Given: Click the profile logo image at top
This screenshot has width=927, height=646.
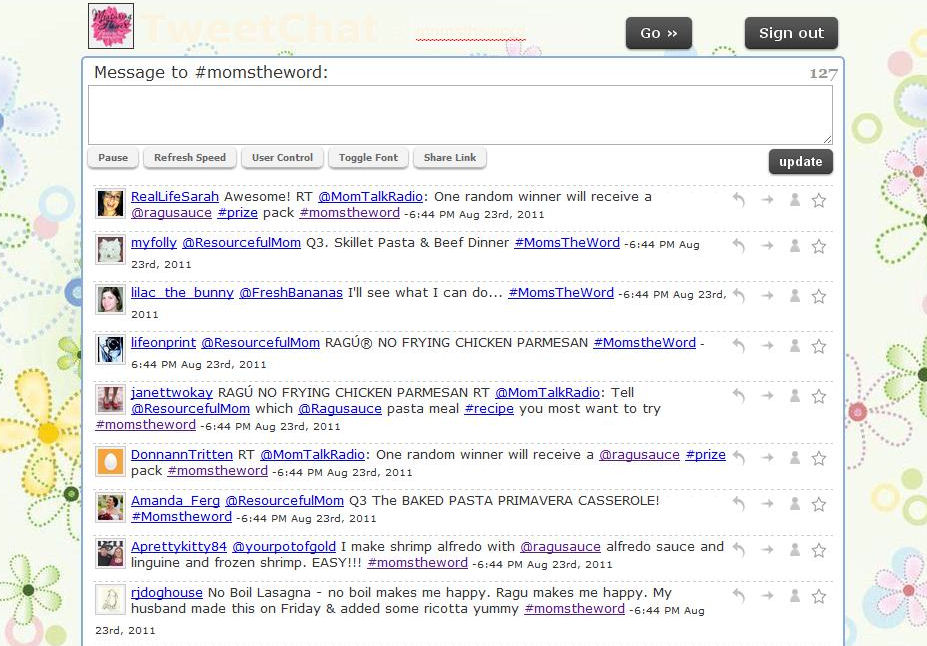Looking at the screenshot, I should [x=111, y=26].
